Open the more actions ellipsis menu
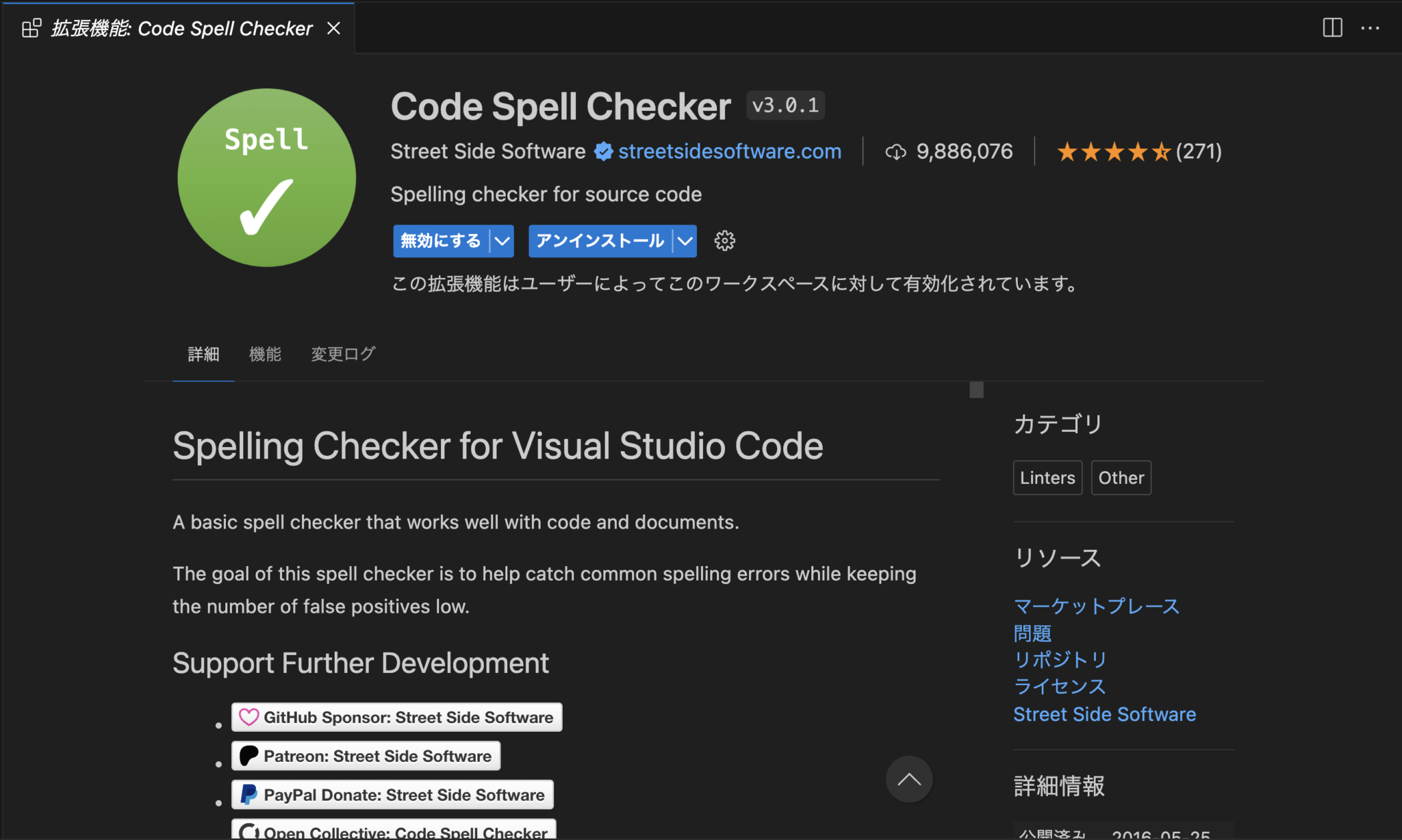Image resolution: width=1402 pixels, height=840 pixels. 1371,27
